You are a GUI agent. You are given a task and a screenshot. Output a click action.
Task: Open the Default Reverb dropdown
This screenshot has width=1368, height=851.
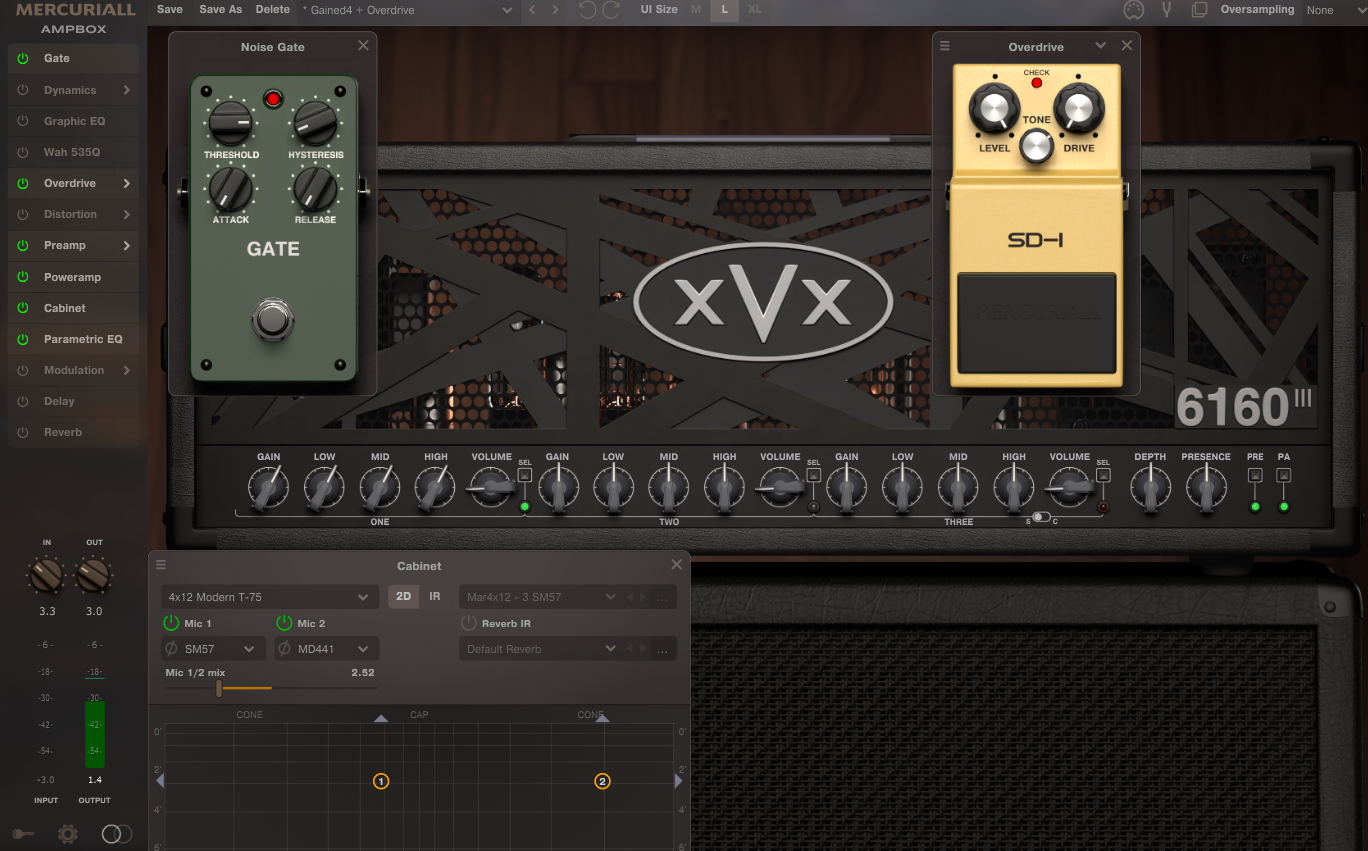(x=540, y=649)
